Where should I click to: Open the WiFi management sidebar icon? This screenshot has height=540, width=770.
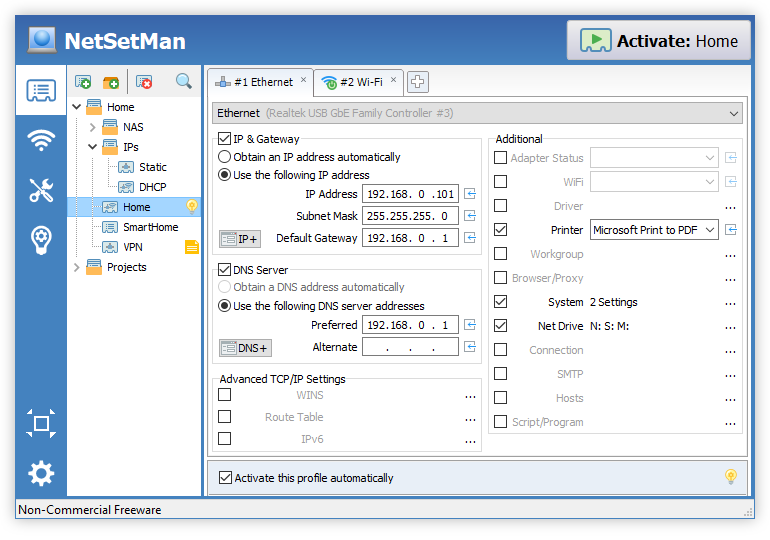click(x=41, y=141)
